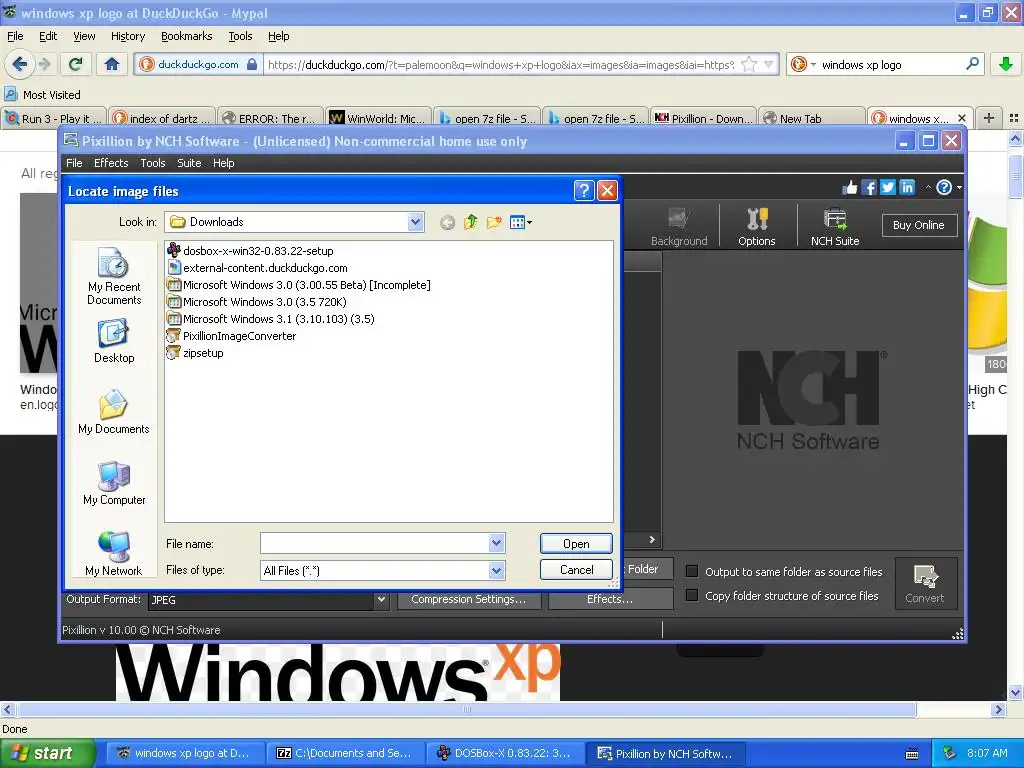The image size is (1024, 768).
Task: Click the Buy Online button
Action: click(x=918, y=225)
